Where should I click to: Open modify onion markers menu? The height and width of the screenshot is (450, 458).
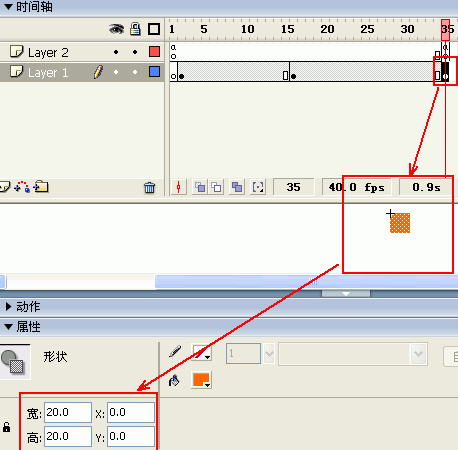click(258, 187)
